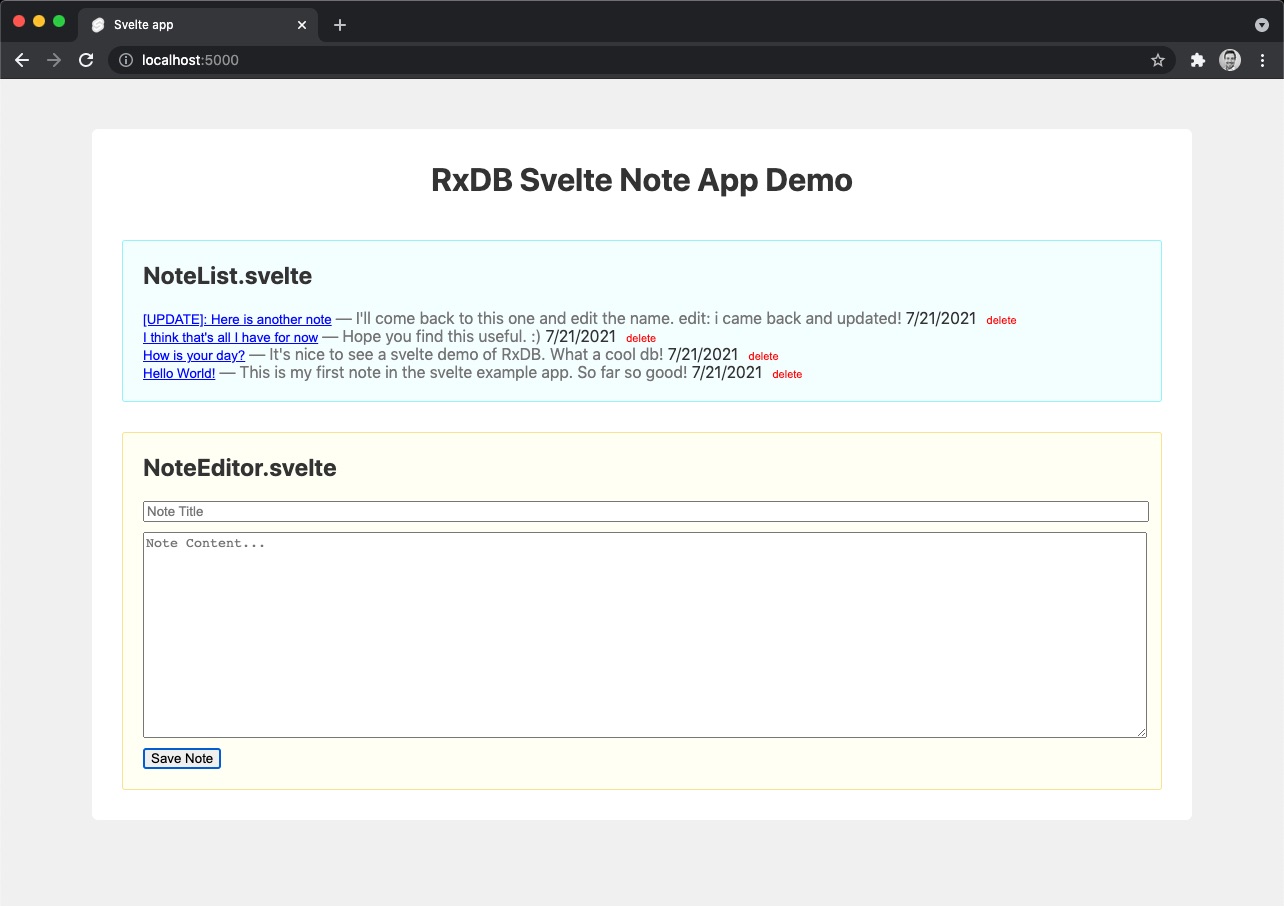
Task: Open the tab search dropdown arrow
Action: pos(1262,25)
